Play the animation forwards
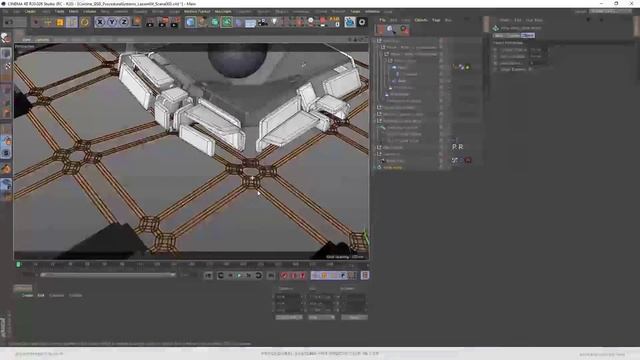The height and width of the screenshot is (360, 640). pos(239,276)
